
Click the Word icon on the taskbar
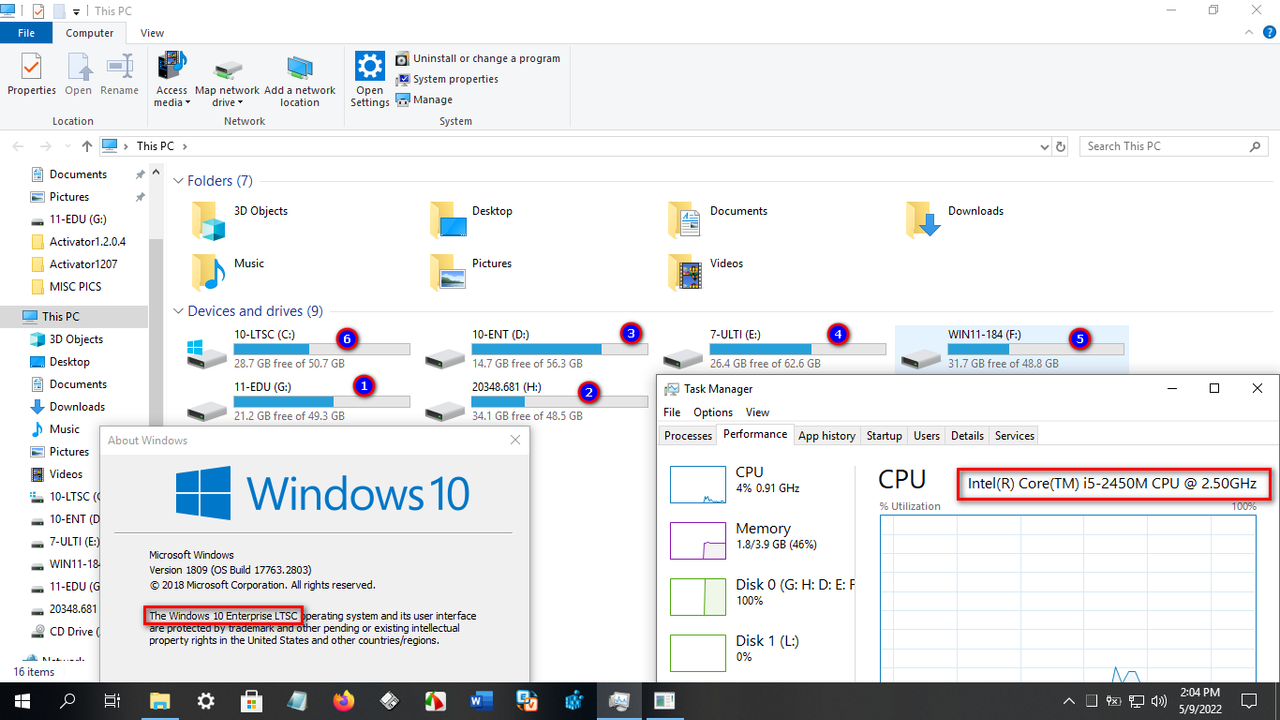pyautogui.click(x=480, y=700)
